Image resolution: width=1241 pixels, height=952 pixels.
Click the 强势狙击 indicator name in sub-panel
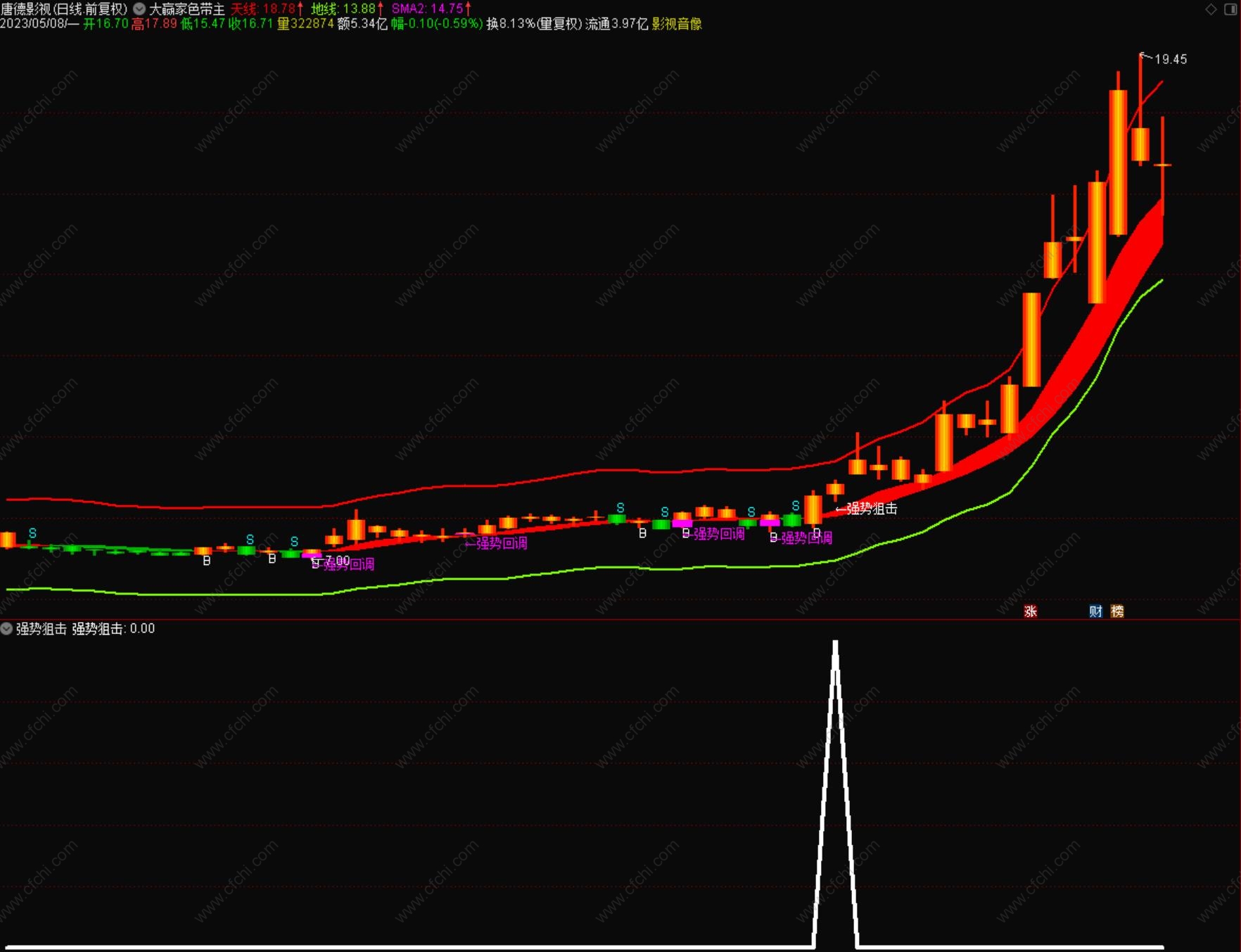pyautogui.click(x=42, y=628)
